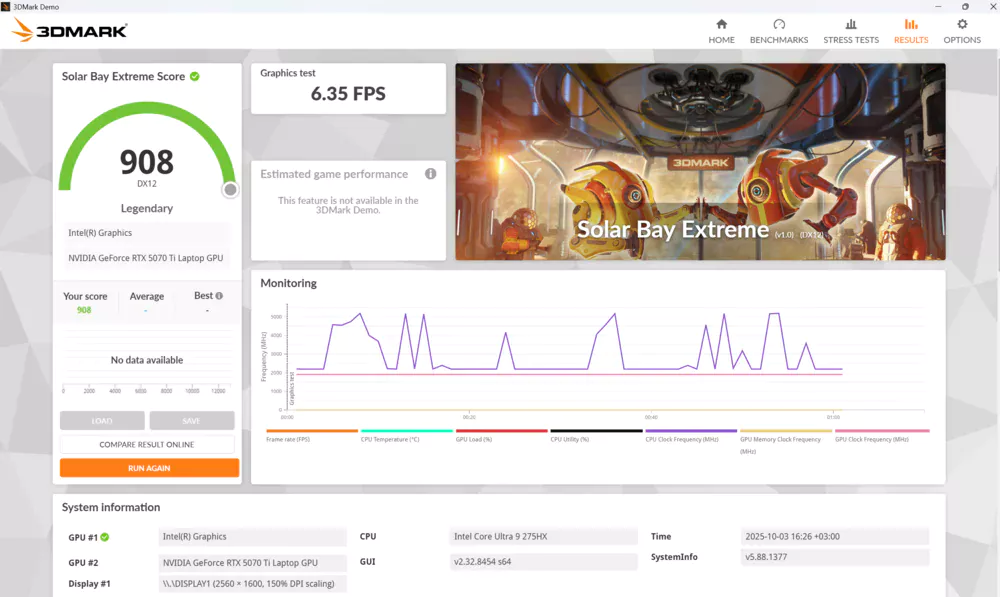
Task: Switch to the Your score view
Action: point(86,295)
